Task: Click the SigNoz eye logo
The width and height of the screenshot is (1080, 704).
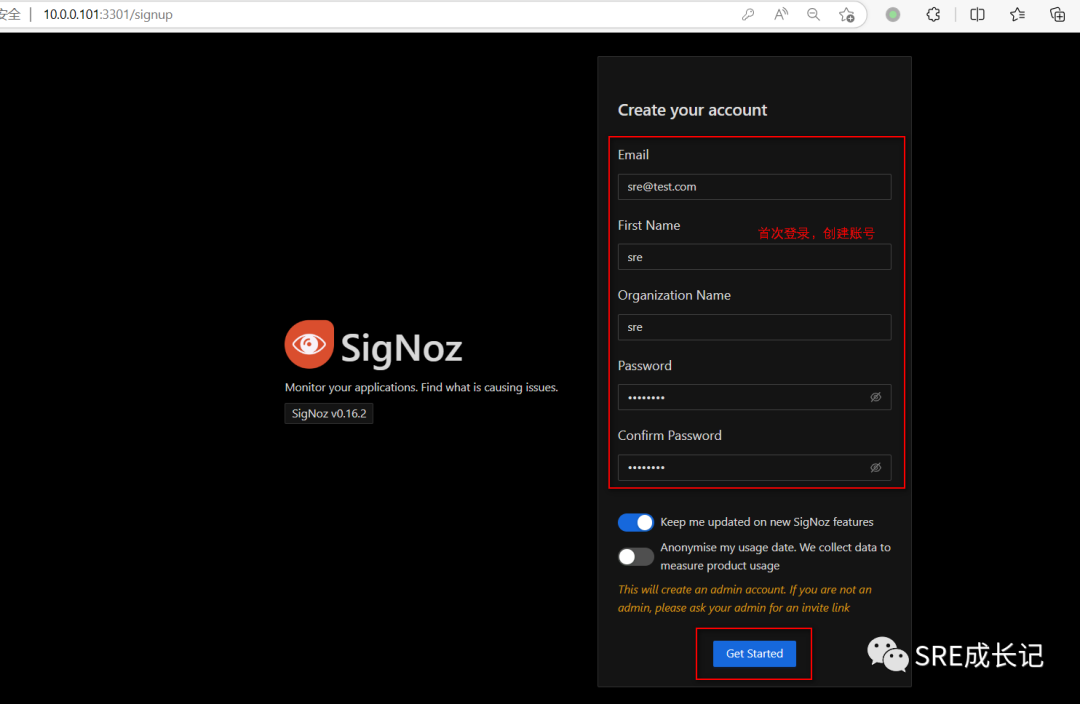Action: 309,344
